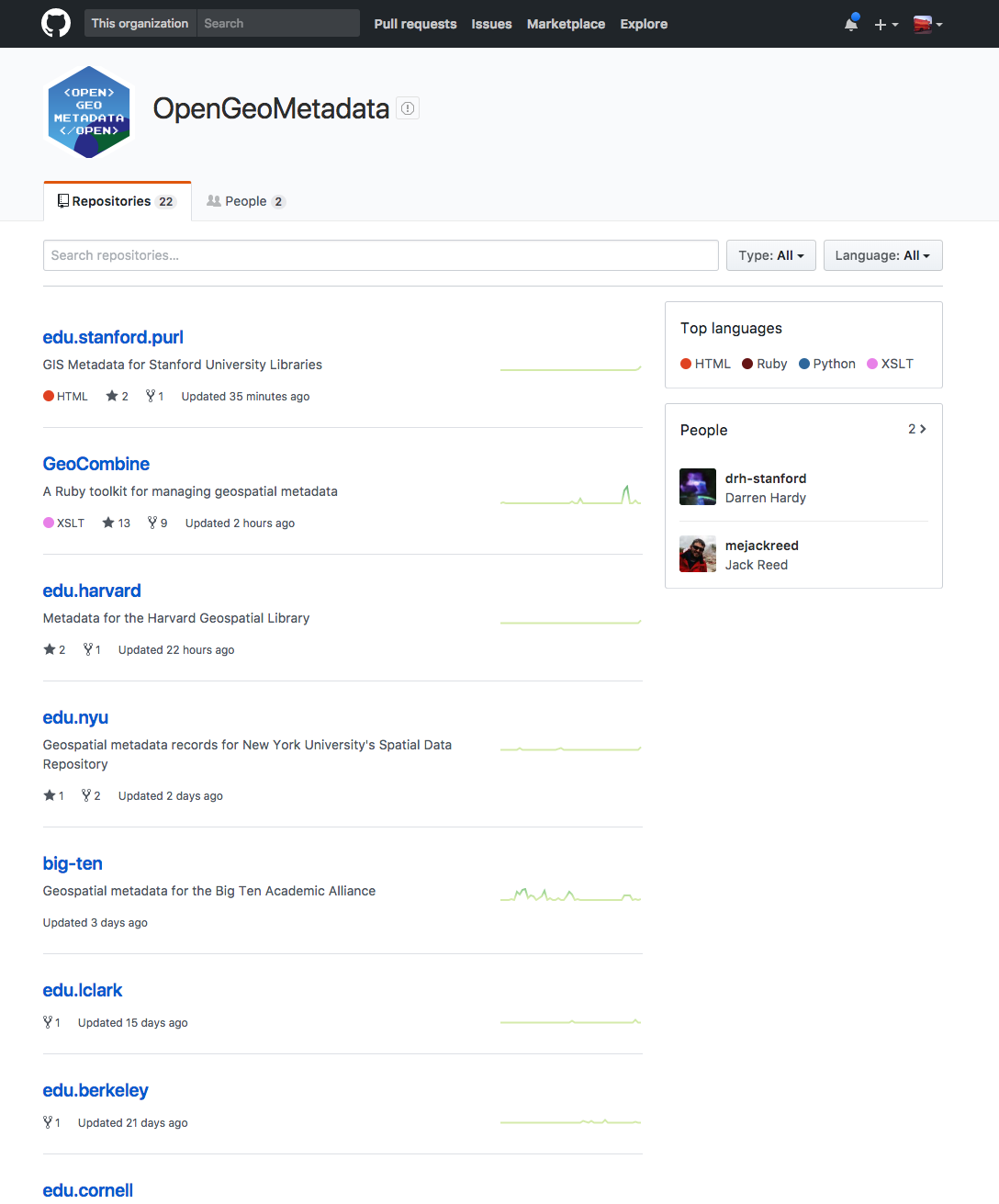Click 'Darren Hardy' name text

click(x=766, y=498)
